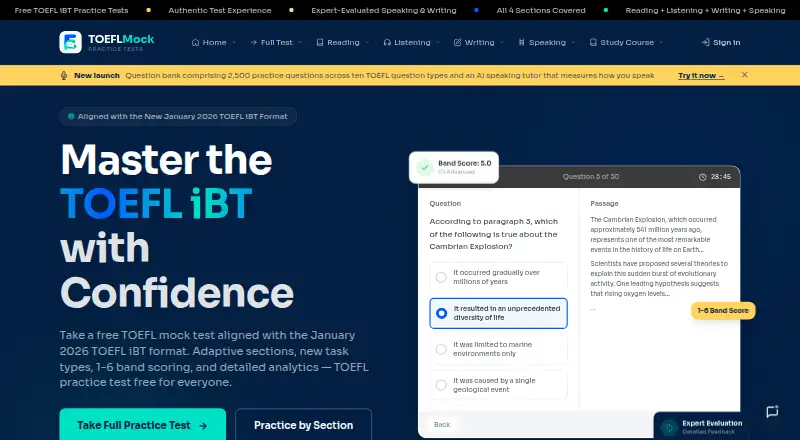Close the yellow New launch banner
This screenshot has width=800, height=440.
coord(744,75)
